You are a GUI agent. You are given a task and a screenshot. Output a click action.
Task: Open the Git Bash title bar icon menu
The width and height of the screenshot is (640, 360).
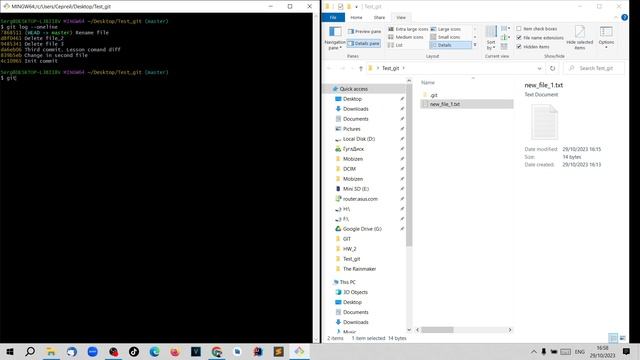[6, 6]
